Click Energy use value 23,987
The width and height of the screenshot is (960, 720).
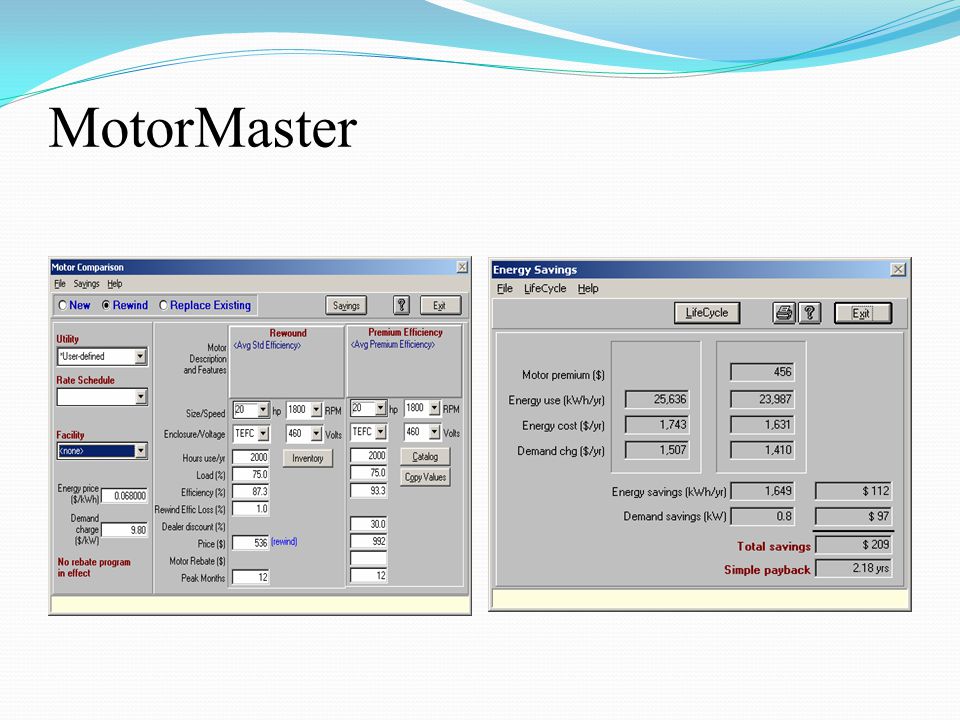[x=762, y=399]
